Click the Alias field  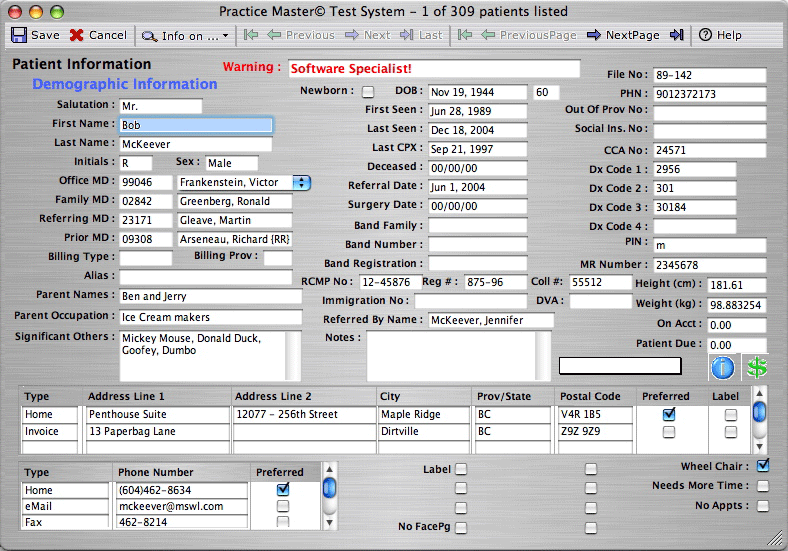[x=206, y=277]
